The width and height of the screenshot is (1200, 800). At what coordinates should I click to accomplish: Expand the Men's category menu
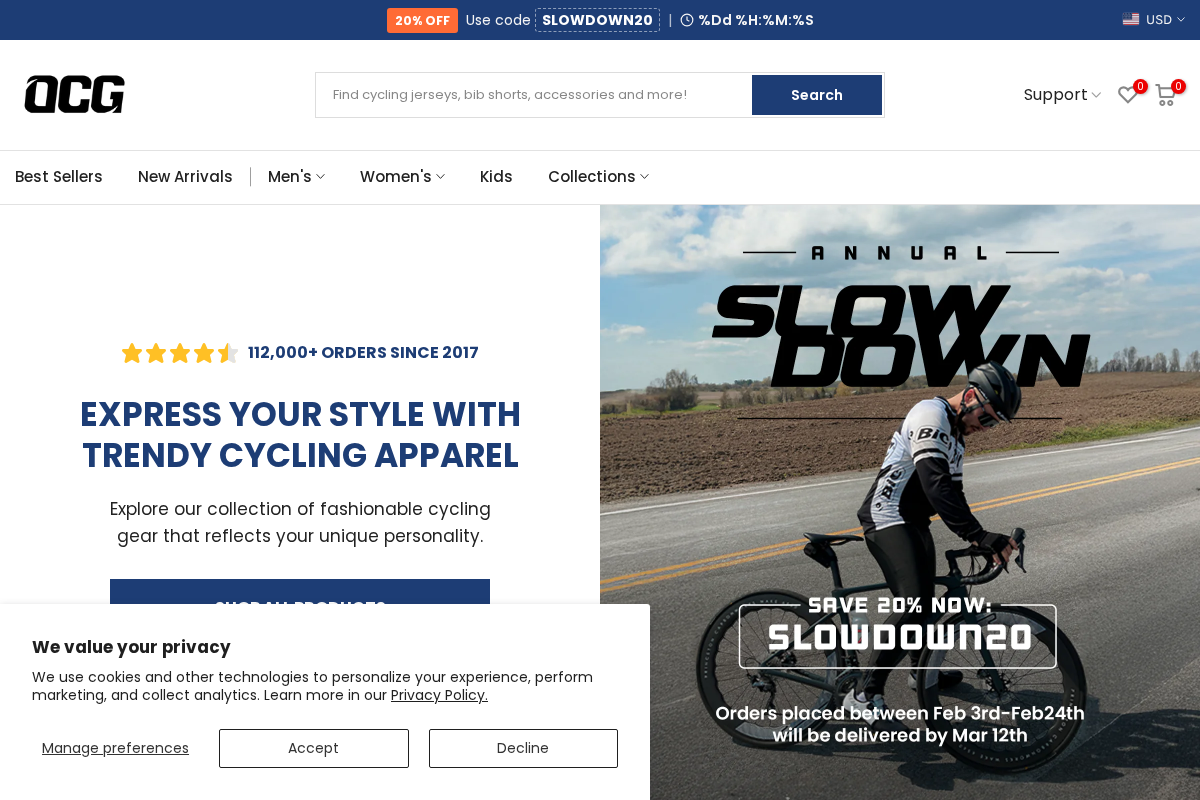point(296,177)
